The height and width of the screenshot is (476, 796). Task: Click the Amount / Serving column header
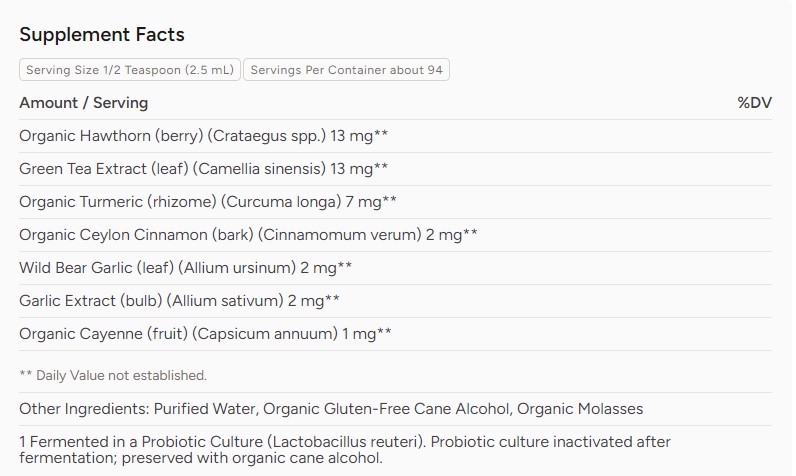pyautogui.click(x=84, y=103)
